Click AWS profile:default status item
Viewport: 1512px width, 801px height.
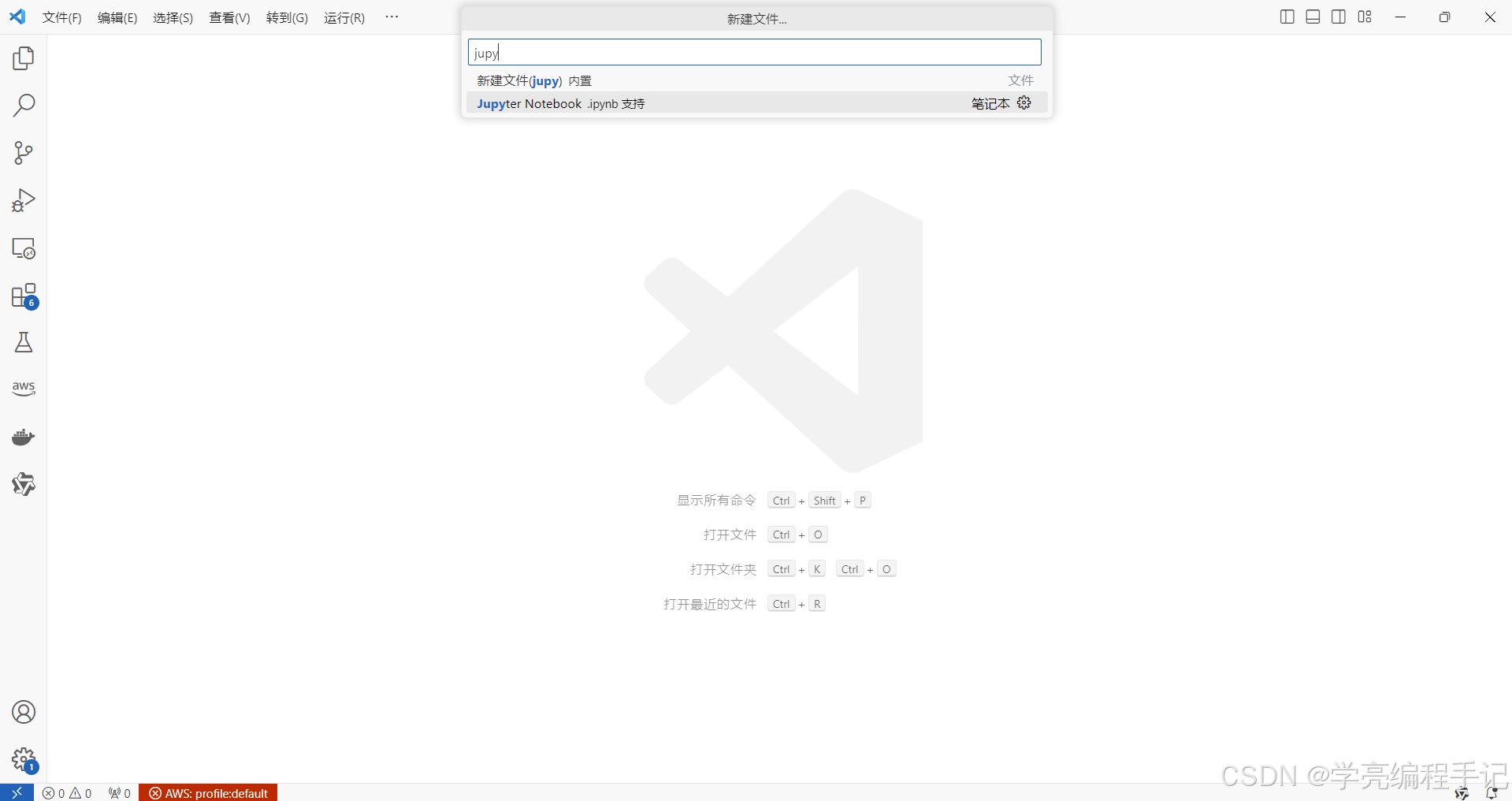point(208,793)
